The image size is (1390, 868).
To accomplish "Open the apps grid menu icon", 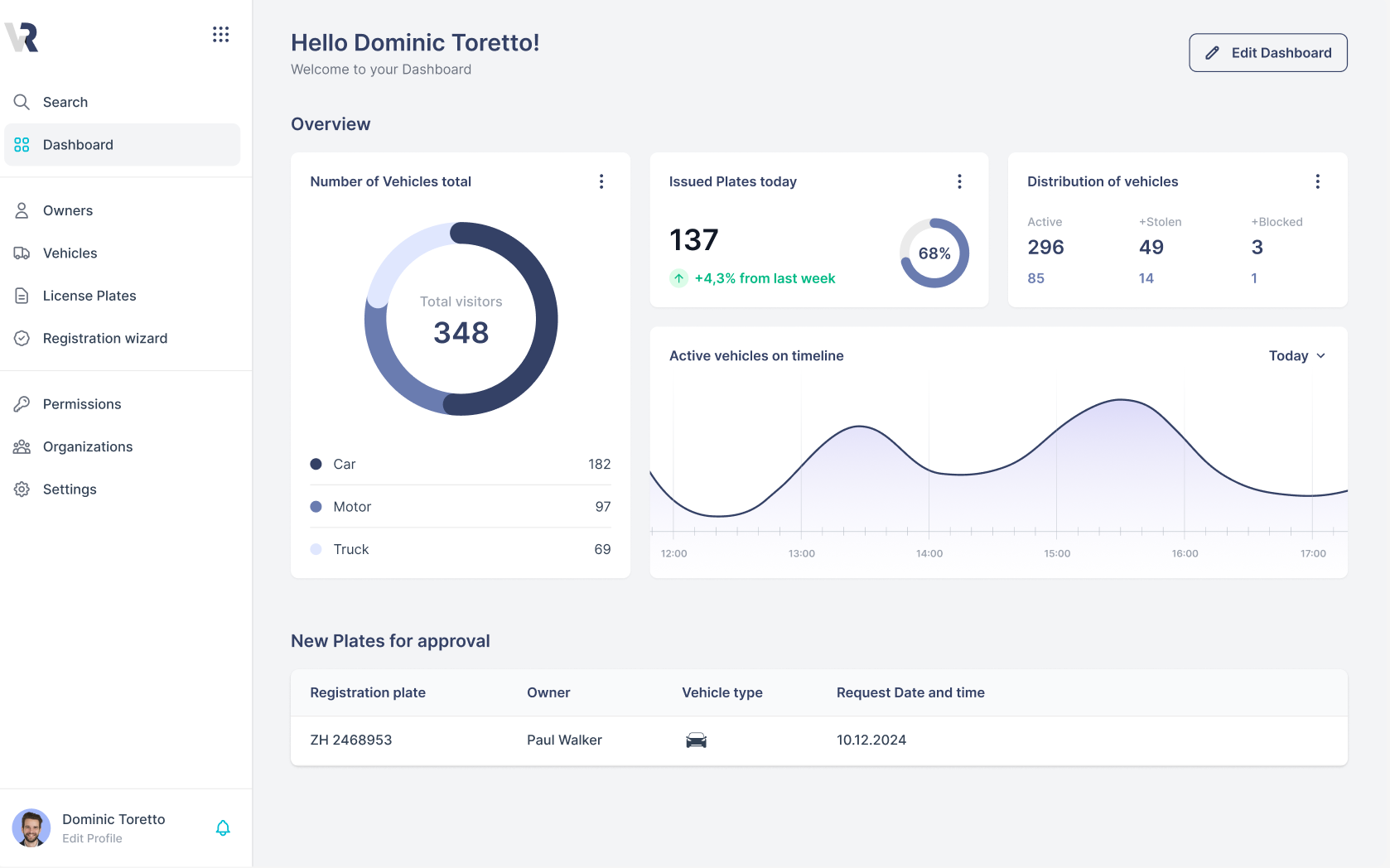I will tap(220, 35).
